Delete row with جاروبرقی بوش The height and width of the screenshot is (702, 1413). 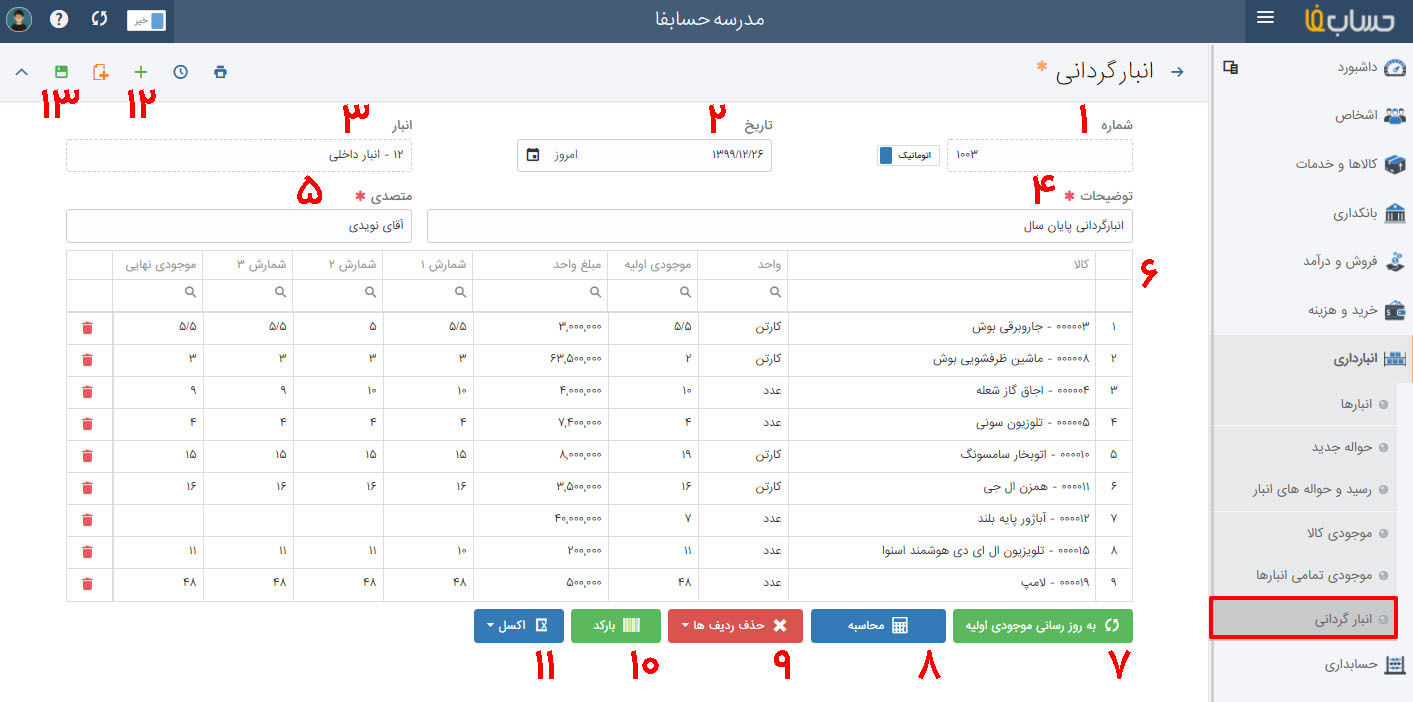[87, 327]
